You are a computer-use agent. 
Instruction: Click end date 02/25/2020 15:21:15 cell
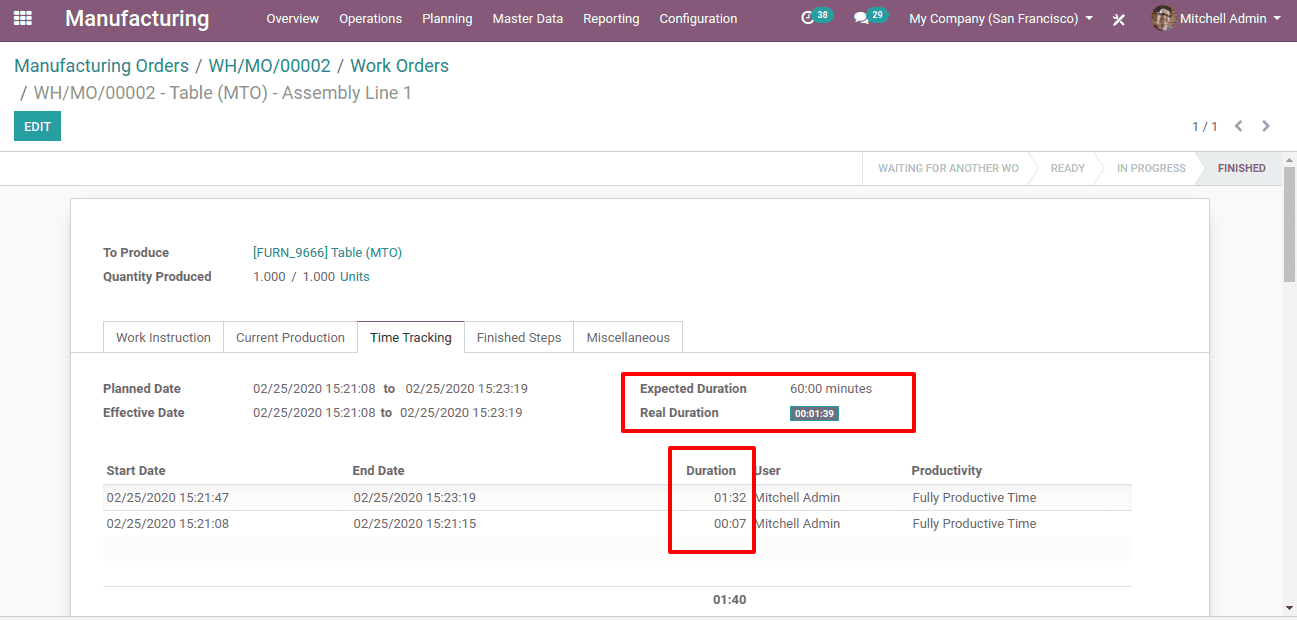click(x=414, y=524)
